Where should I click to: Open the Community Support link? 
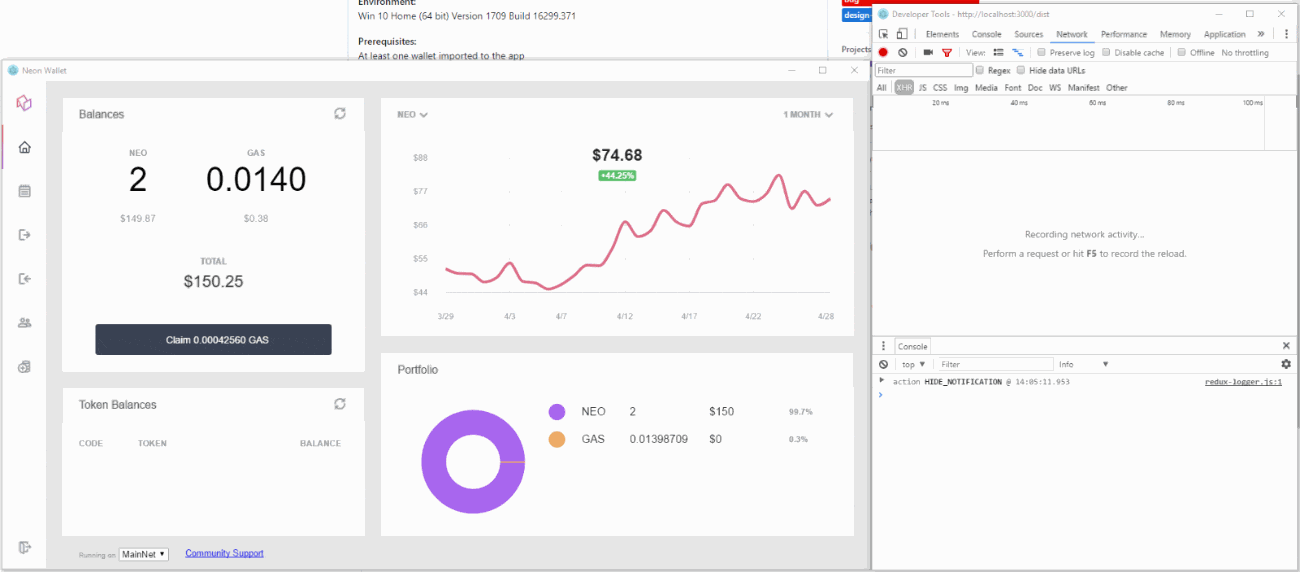tap(224, 553)
